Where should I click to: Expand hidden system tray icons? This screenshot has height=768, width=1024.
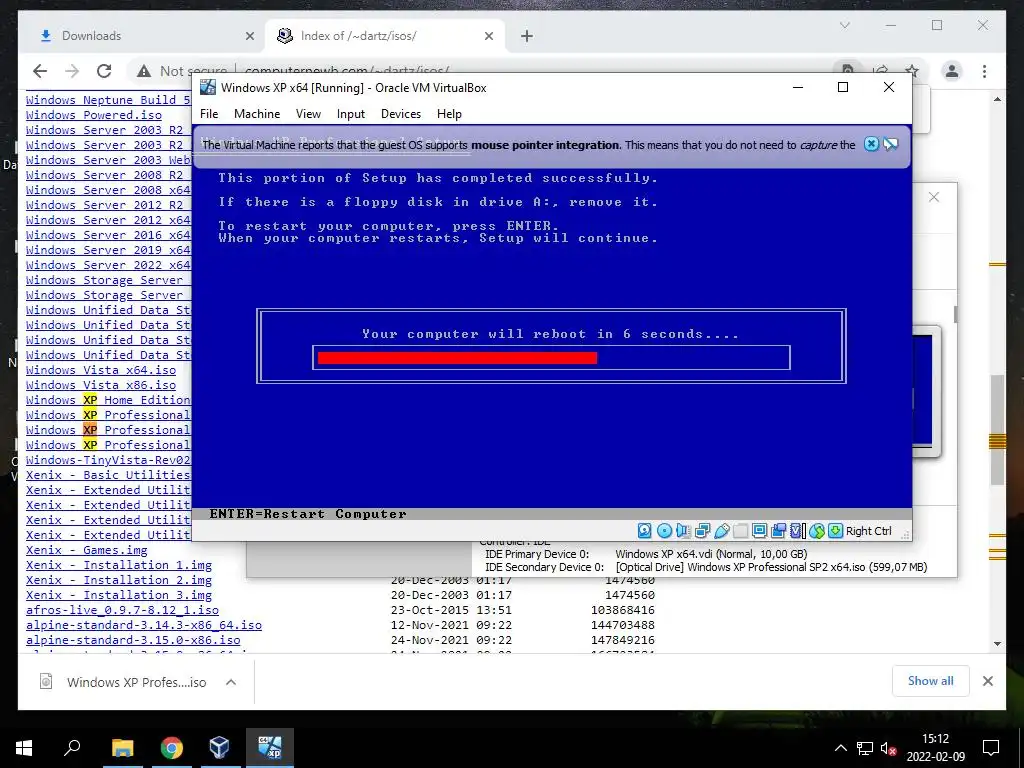point(841,748)
